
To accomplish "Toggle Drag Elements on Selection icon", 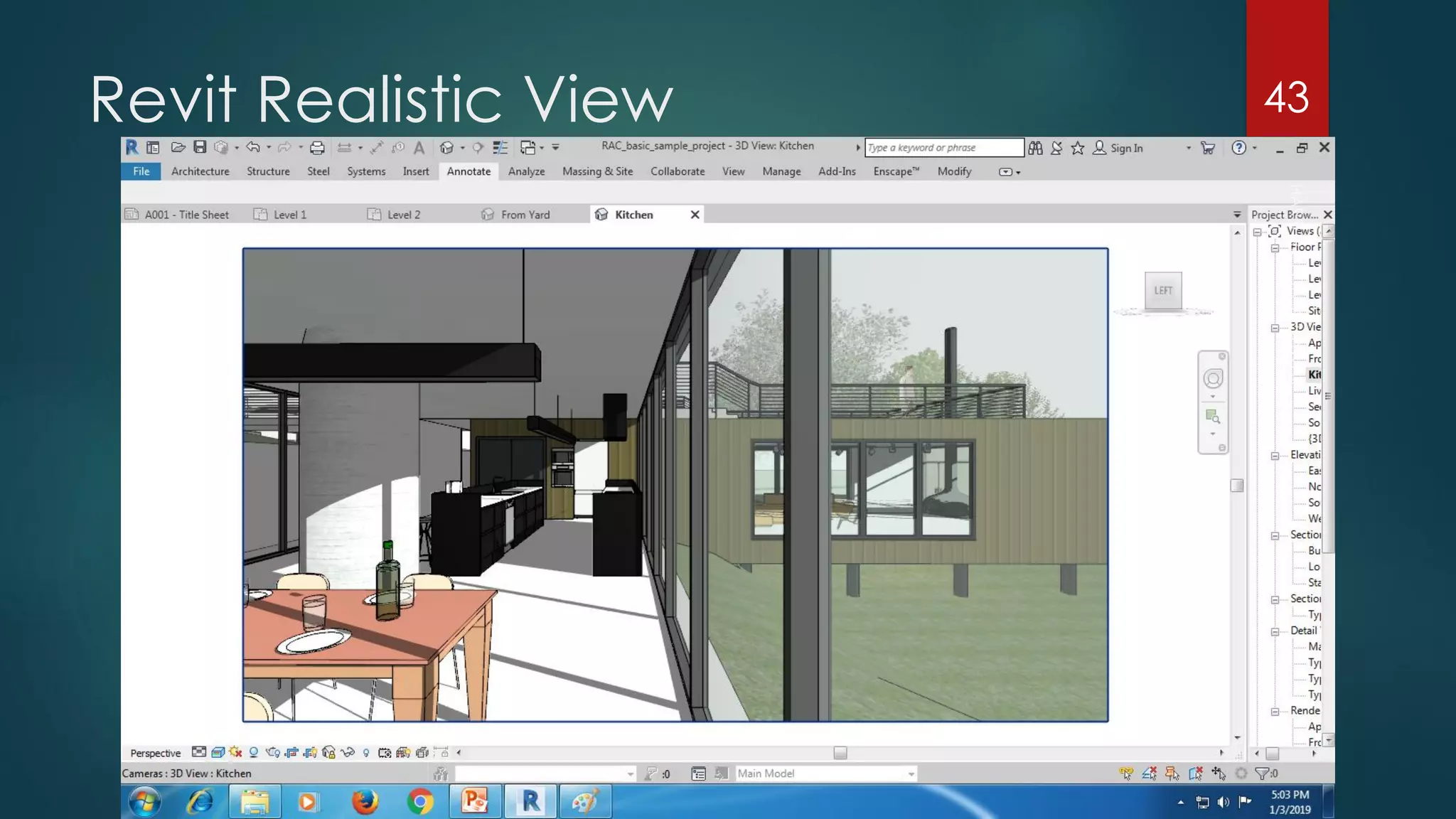I will click(1219, 773).
